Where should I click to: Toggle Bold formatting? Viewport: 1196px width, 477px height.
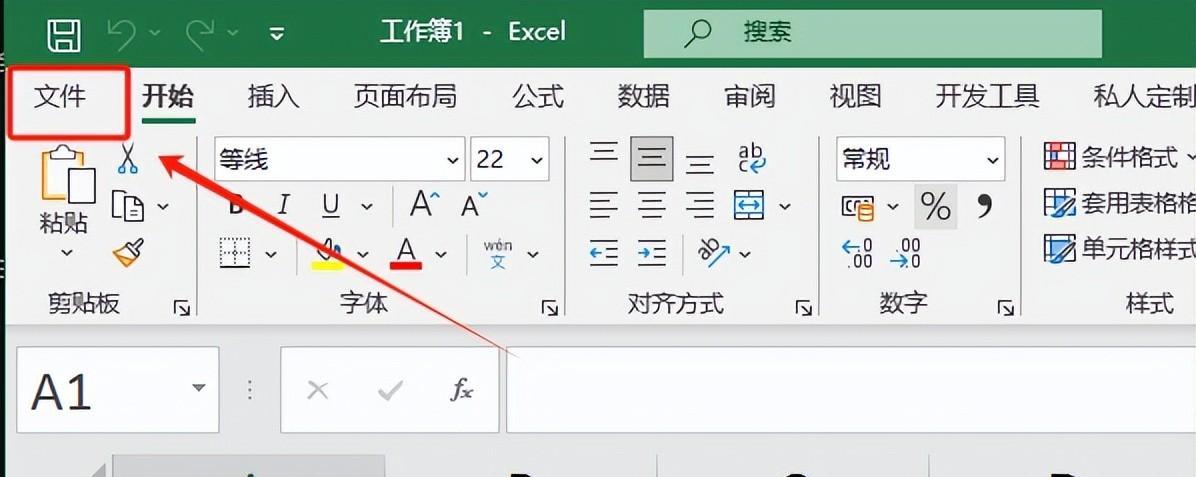point(236,205)
